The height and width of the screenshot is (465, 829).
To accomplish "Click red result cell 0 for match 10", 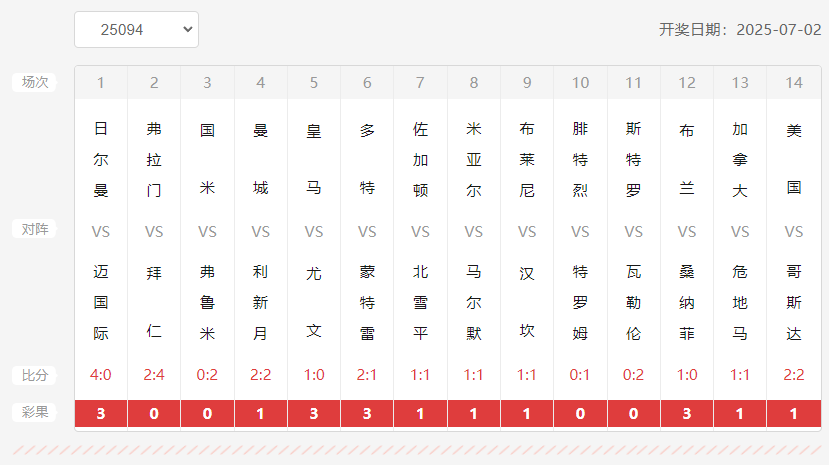I will coord(580,413).
